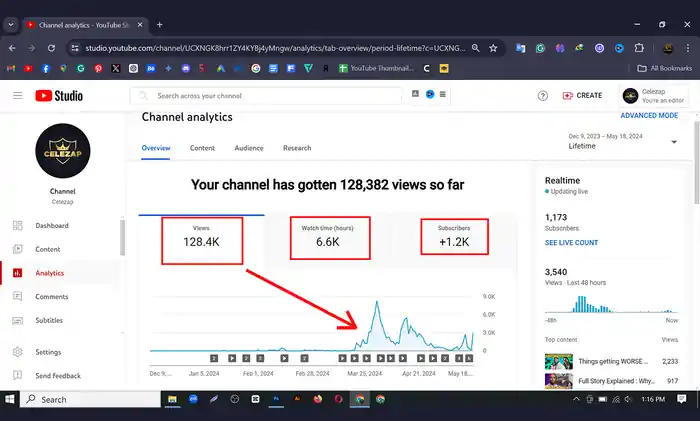Switch to the Research tab
Viewport: 700px width, 421px height.
pyautogui.click(x=297, y=148)
